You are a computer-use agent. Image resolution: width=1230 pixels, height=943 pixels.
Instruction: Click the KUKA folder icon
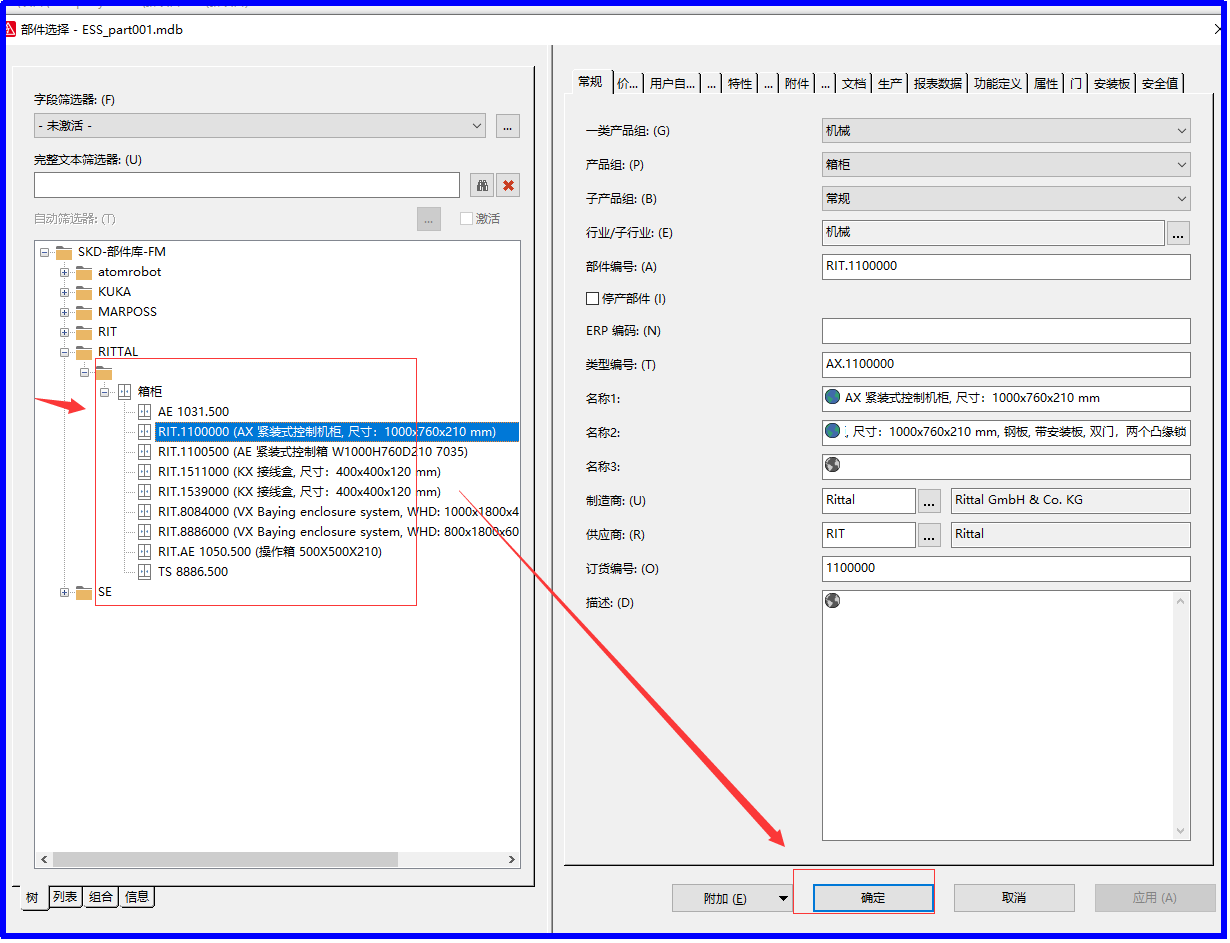[x=84, y=292]
